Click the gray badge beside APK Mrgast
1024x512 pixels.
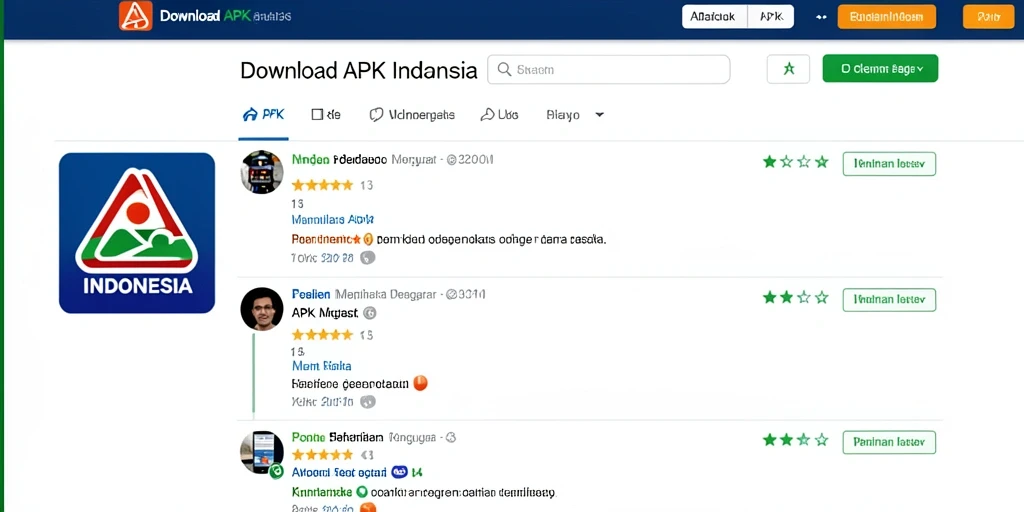[369, 313]
